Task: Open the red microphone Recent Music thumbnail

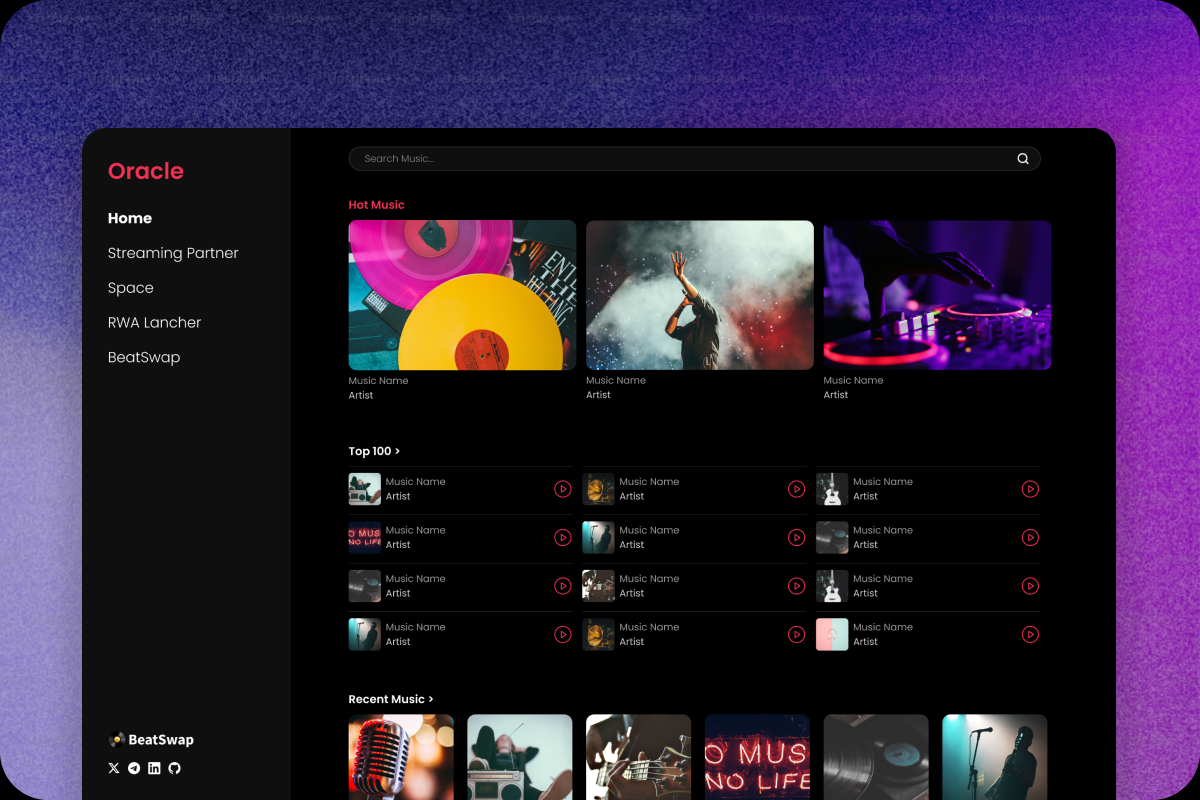Action: point(401,756)
